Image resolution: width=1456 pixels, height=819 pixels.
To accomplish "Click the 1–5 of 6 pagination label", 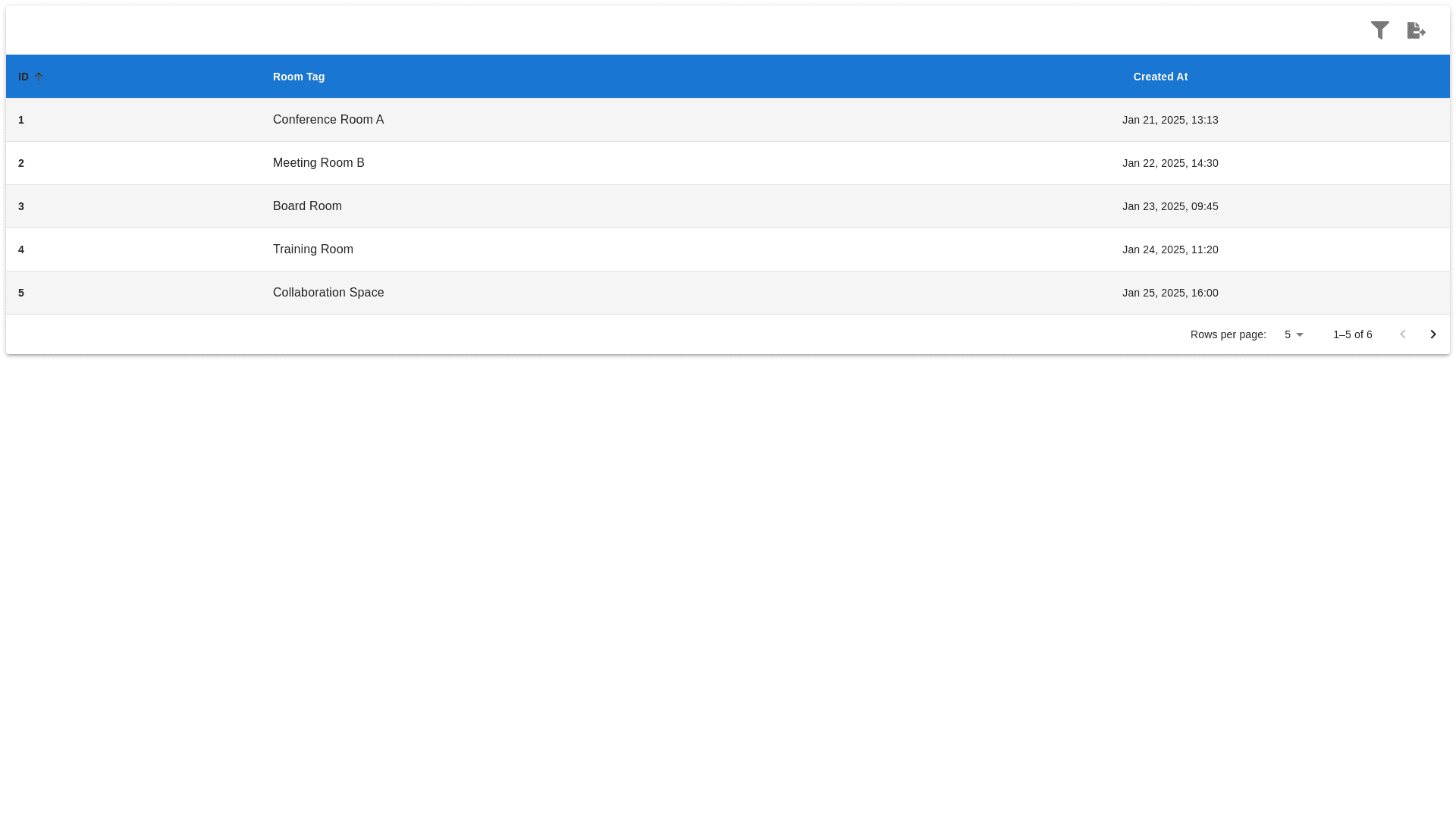I will (1352, 334).
